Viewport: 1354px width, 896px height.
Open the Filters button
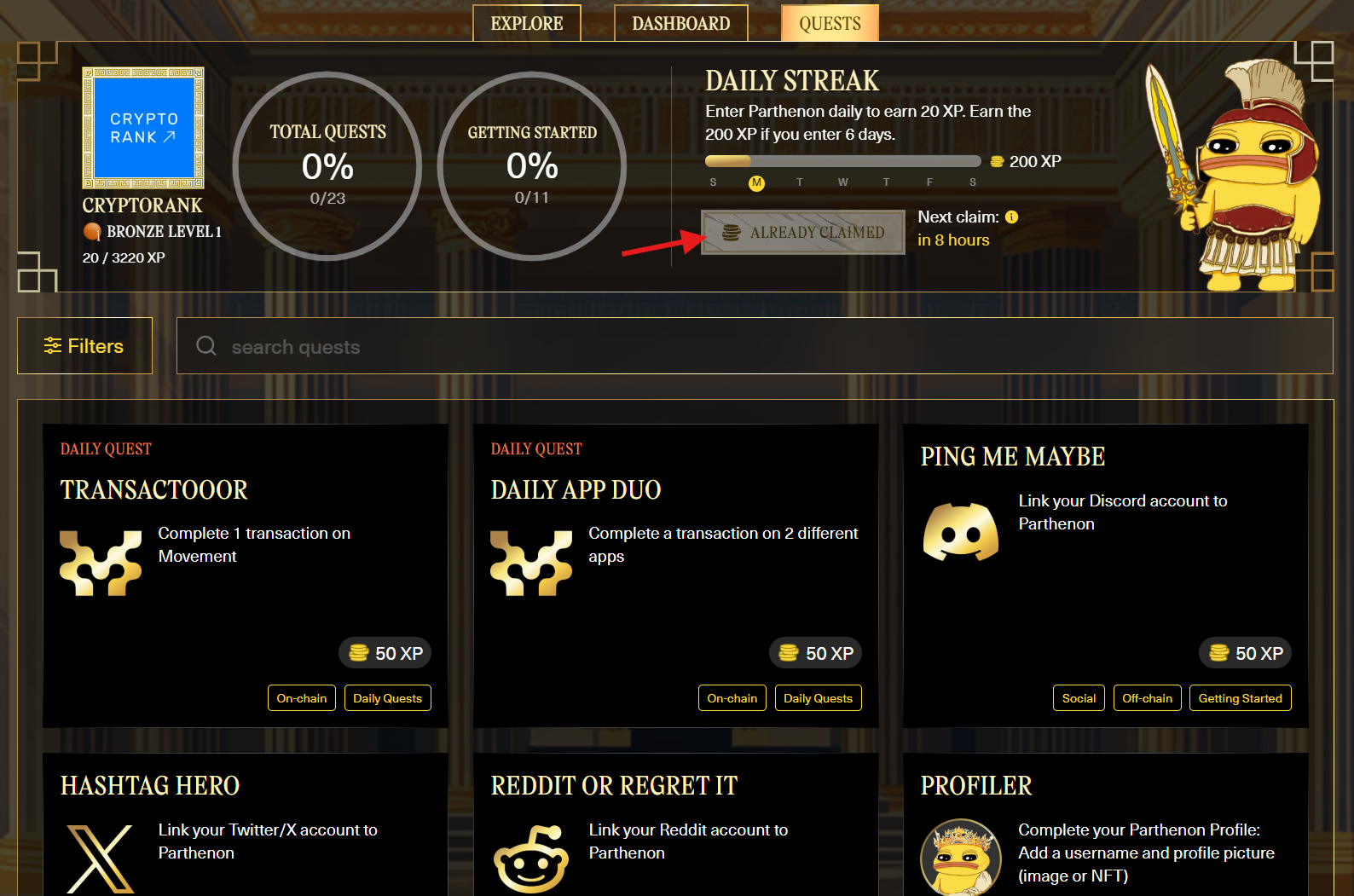tap(84, 345)
